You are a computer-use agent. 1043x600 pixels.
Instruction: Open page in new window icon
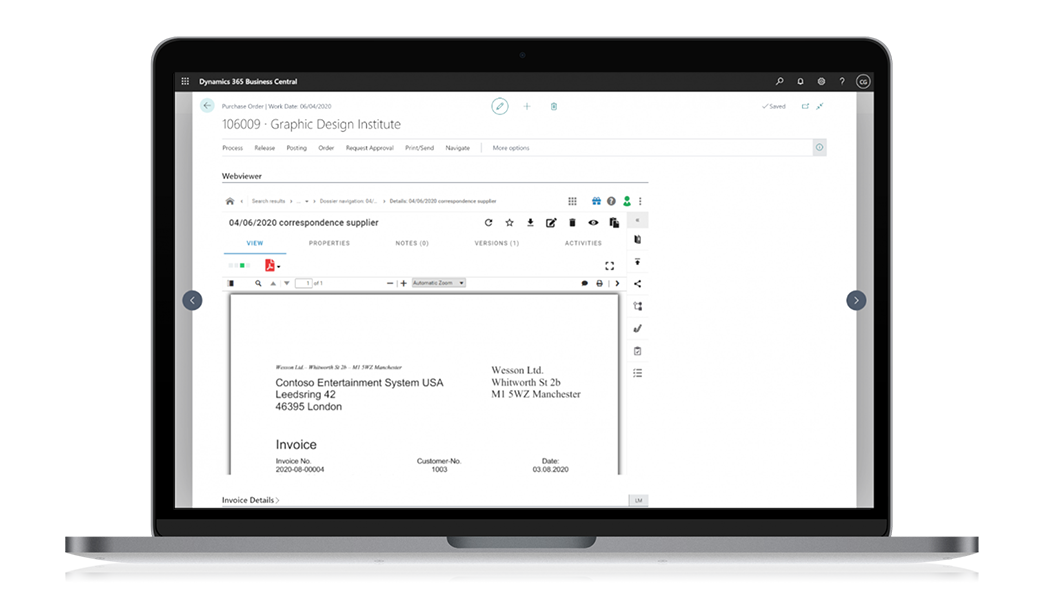click(x=805, y=106)
